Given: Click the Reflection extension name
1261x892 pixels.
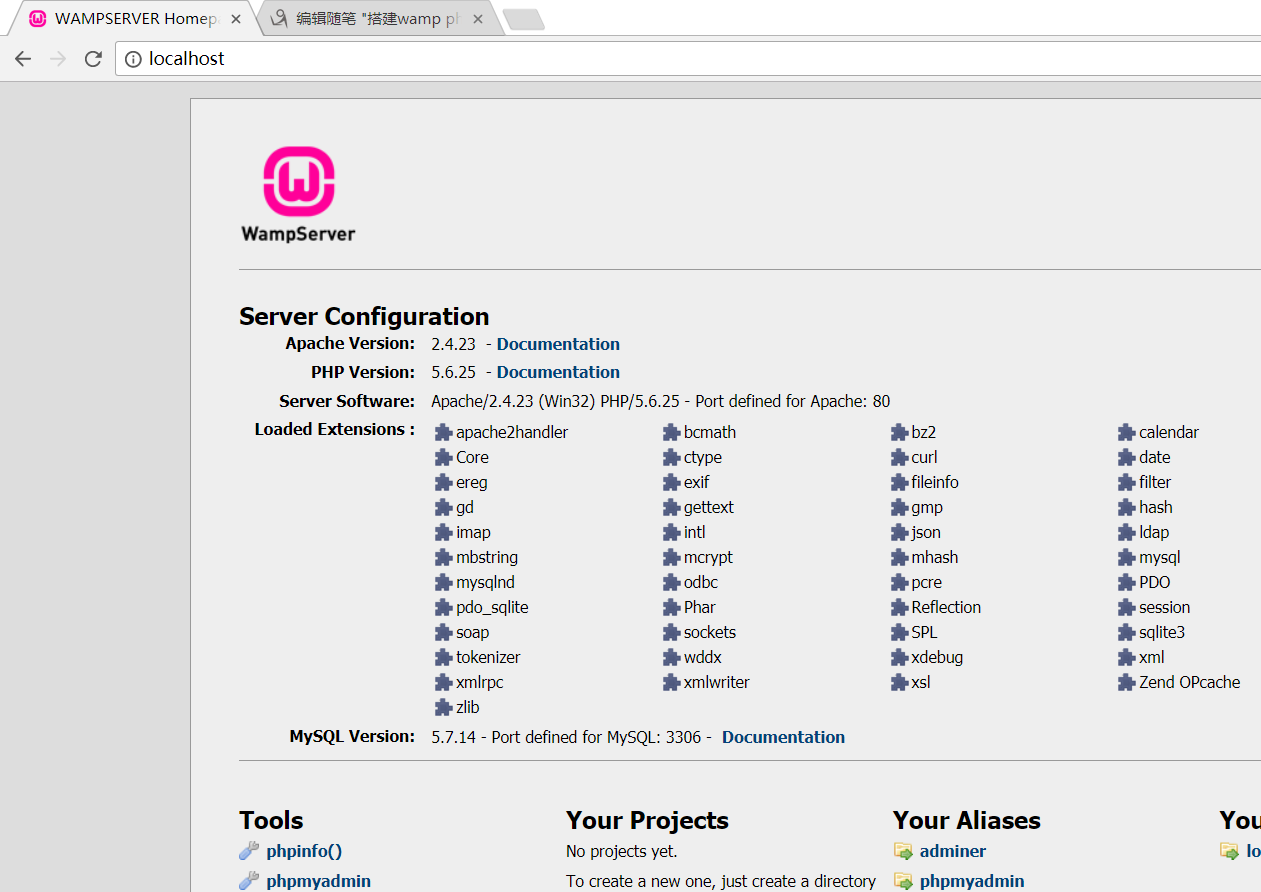Looking at the screenshot, I should point(946,607).
